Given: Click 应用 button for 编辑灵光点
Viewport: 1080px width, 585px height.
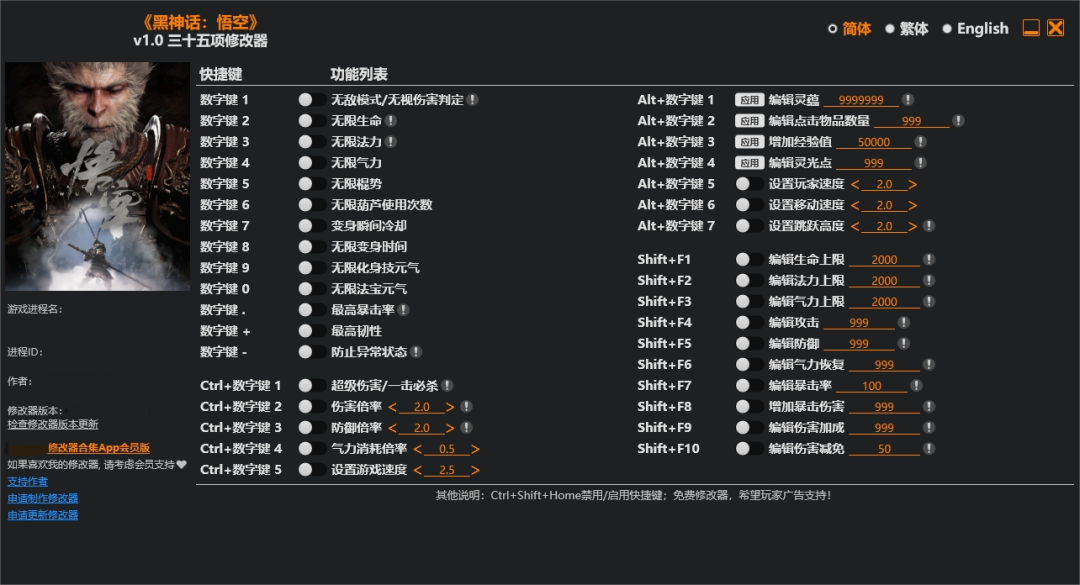Looking at the screenshot, I should tap(749, 163).
